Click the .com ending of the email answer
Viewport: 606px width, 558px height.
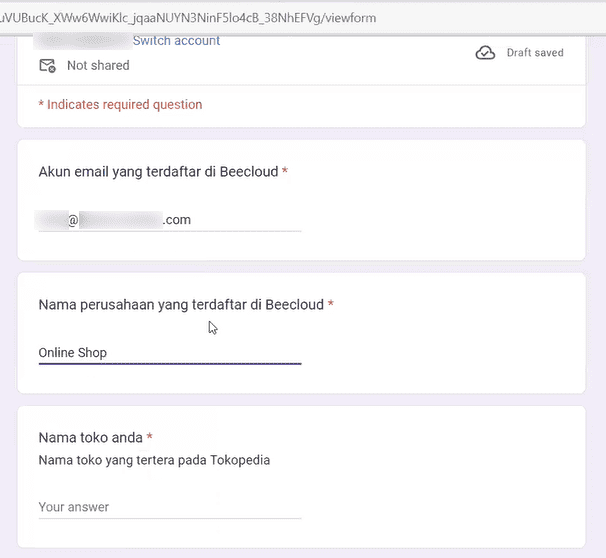(x=177, y=220)
